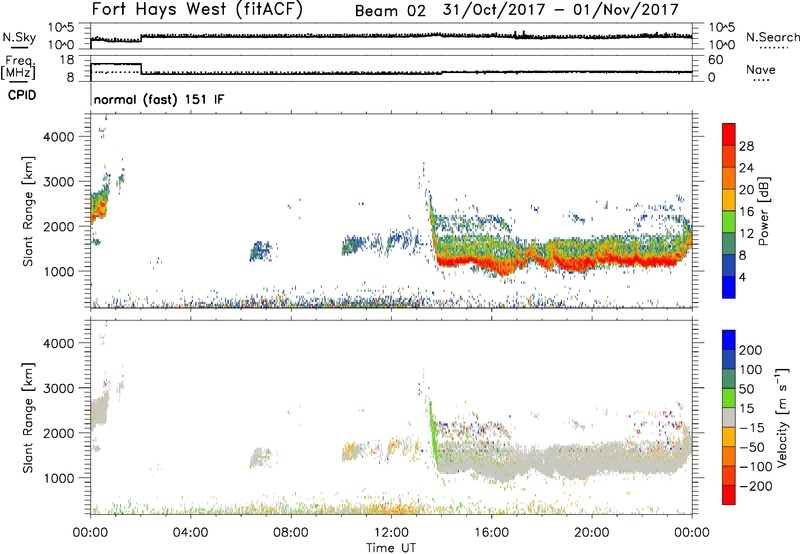This screenshot has height=554, width=800.
Task: Click the high-power echo patch near 00:00 at 2500 km
Action: tap(99, 207)
